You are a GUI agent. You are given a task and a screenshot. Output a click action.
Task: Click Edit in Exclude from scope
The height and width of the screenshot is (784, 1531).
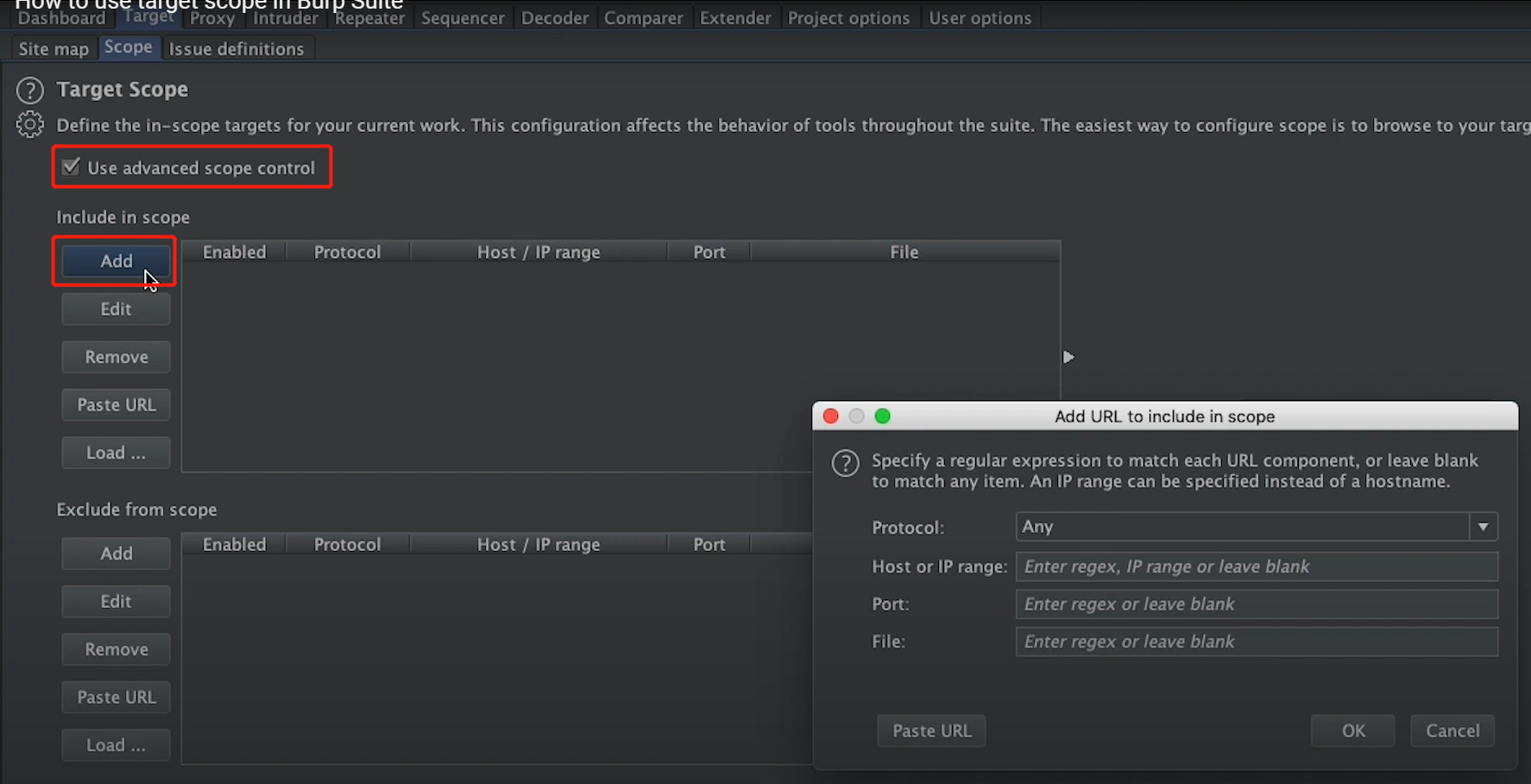(116, 601)
